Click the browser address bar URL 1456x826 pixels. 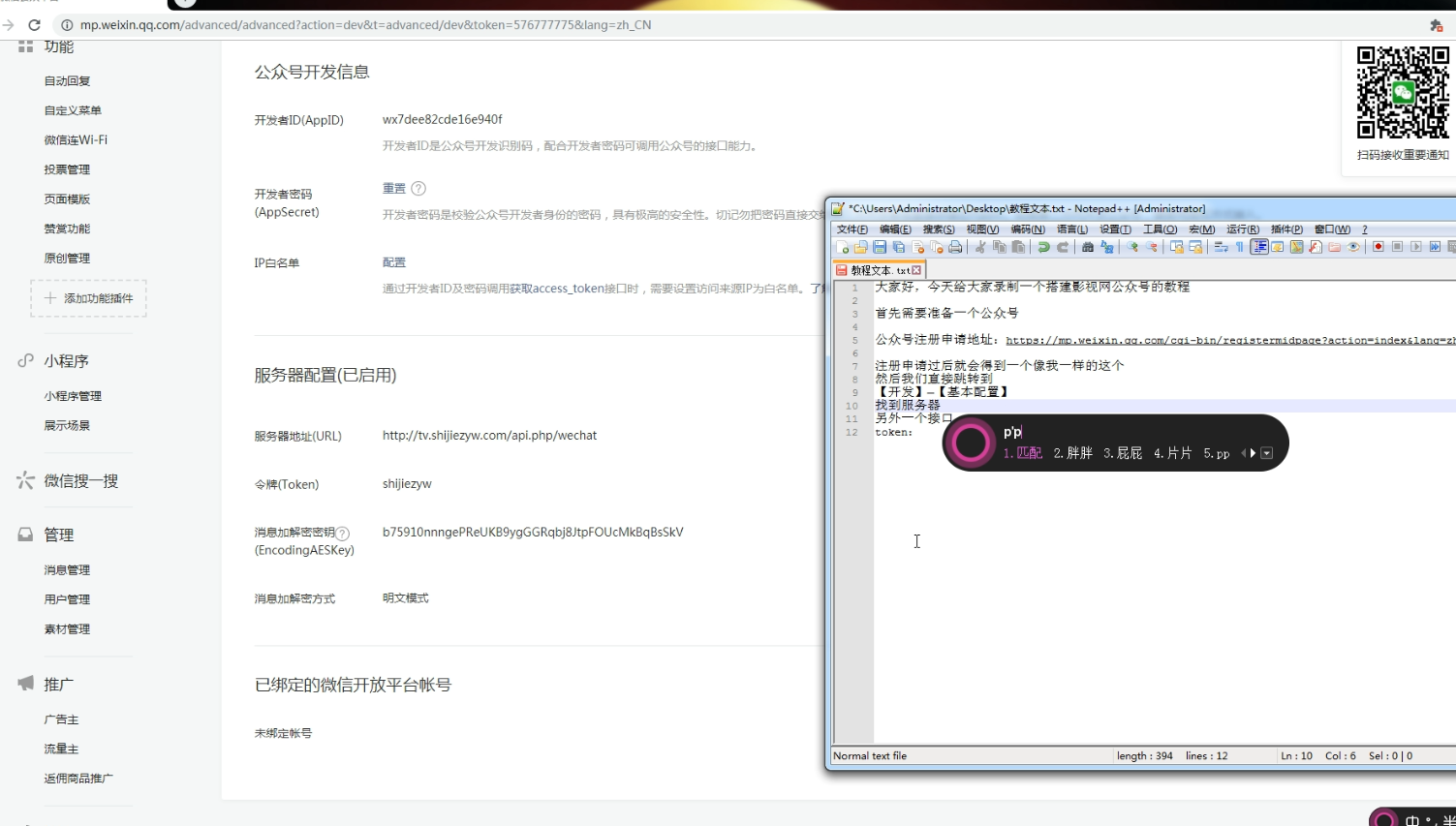(365, 25)
